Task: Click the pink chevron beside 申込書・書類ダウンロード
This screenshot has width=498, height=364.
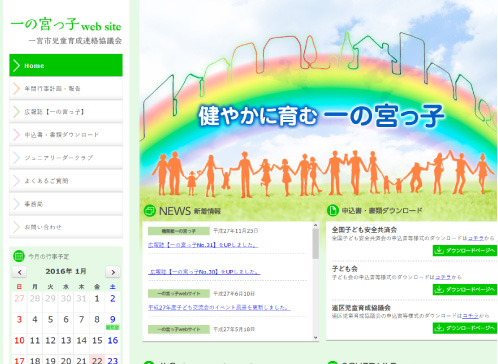Action: click(16, 135)
